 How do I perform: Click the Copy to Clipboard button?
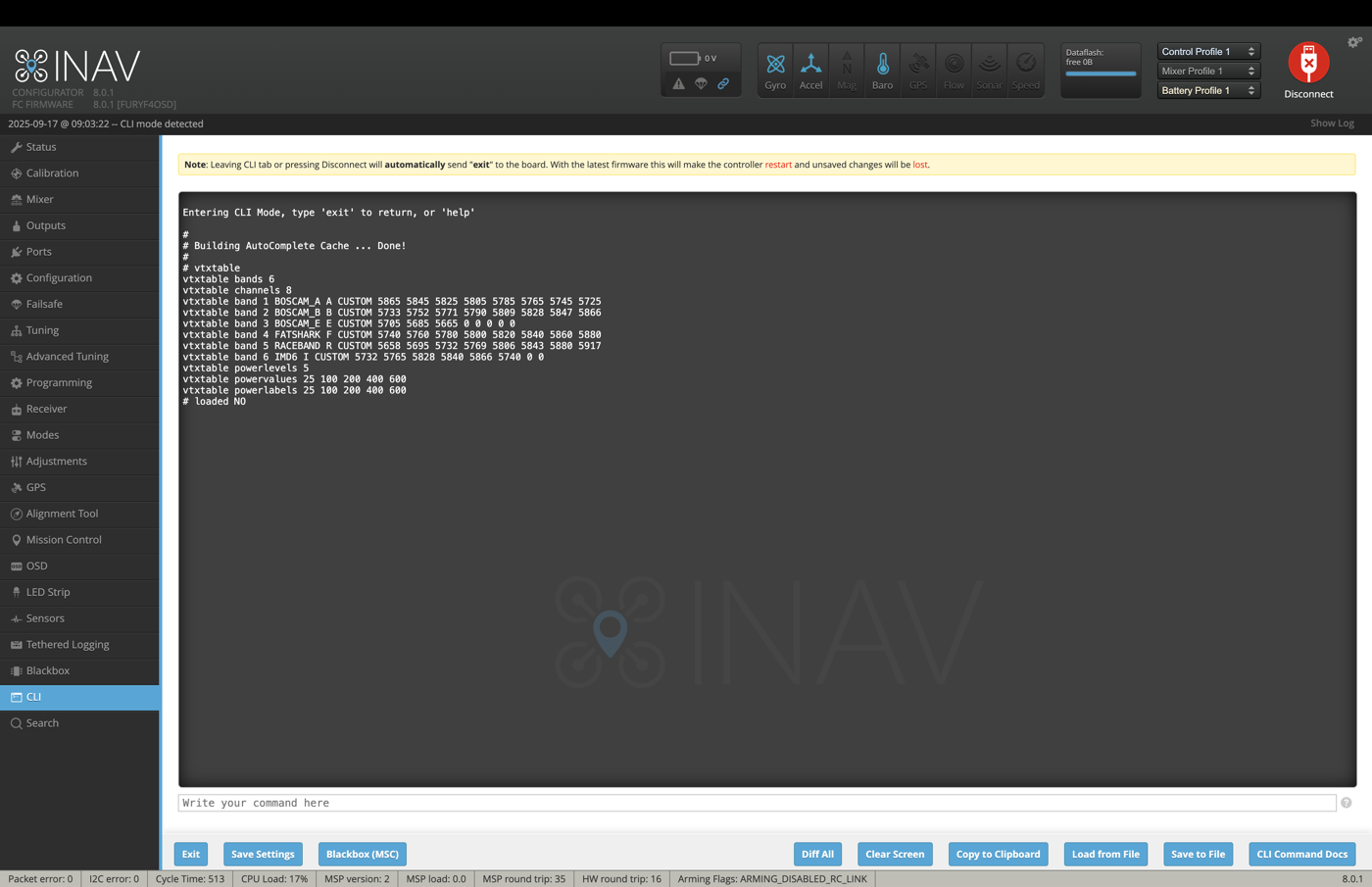pyautogui.click(x=998, y=854)
